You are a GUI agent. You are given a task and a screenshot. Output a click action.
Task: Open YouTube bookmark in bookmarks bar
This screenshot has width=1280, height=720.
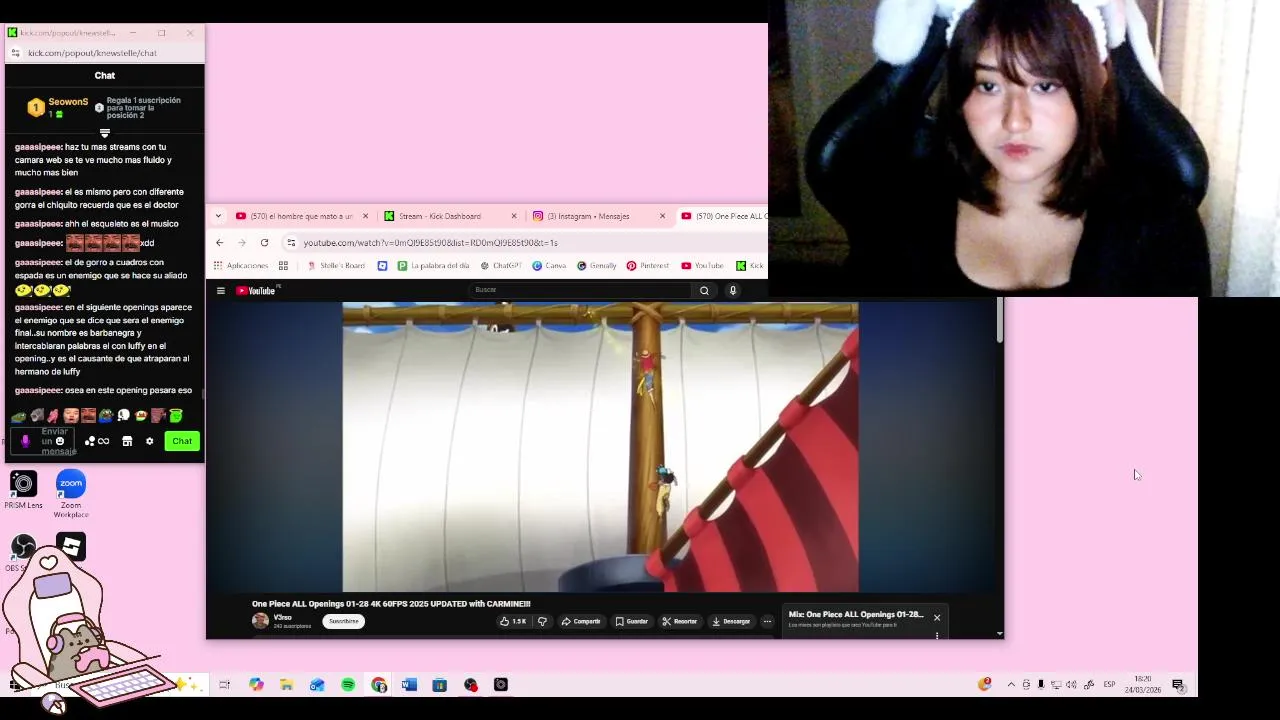tap(702, 266)
